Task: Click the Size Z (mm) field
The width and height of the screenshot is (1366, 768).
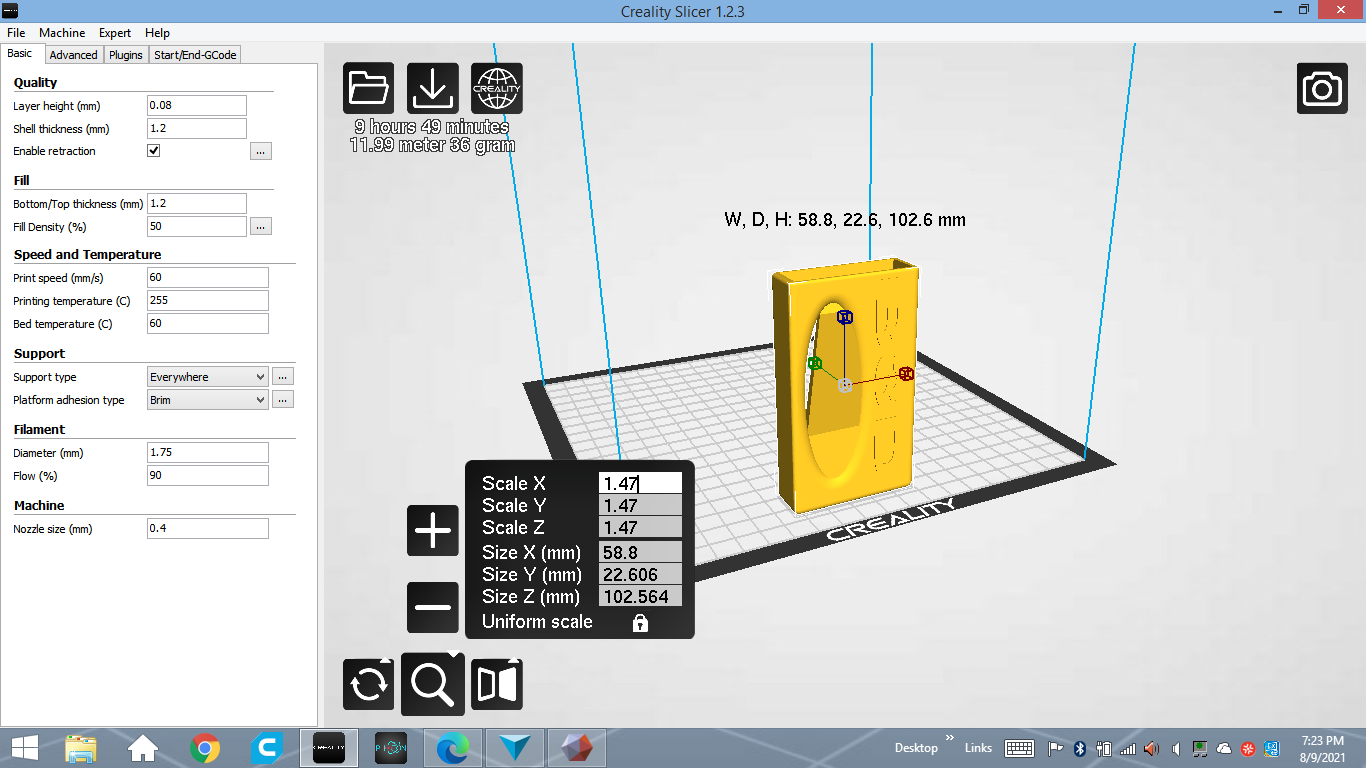Action: pos(641,596)
